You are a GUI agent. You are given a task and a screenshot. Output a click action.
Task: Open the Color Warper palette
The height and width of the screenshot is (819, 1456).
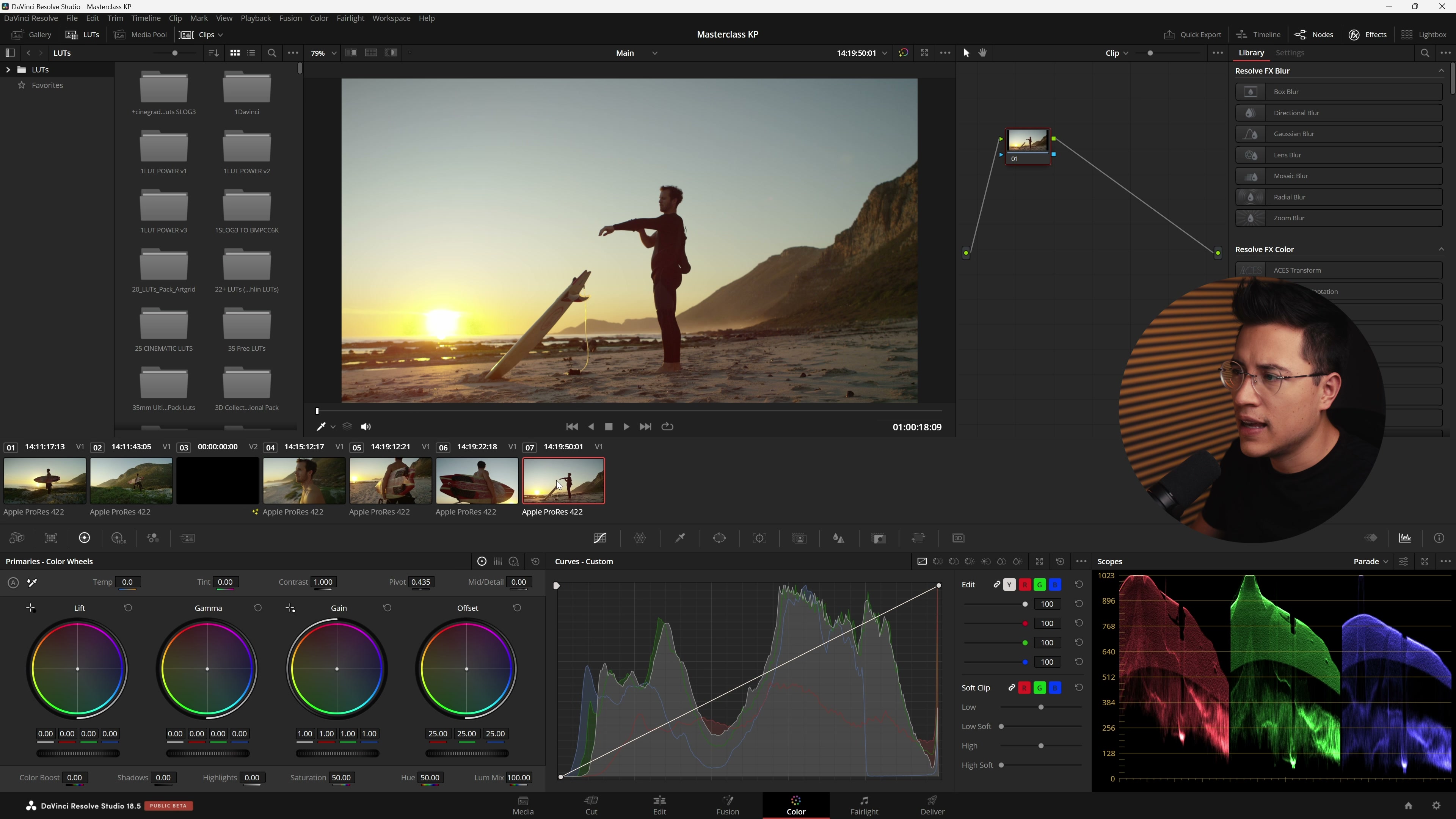tap(640, 538)
